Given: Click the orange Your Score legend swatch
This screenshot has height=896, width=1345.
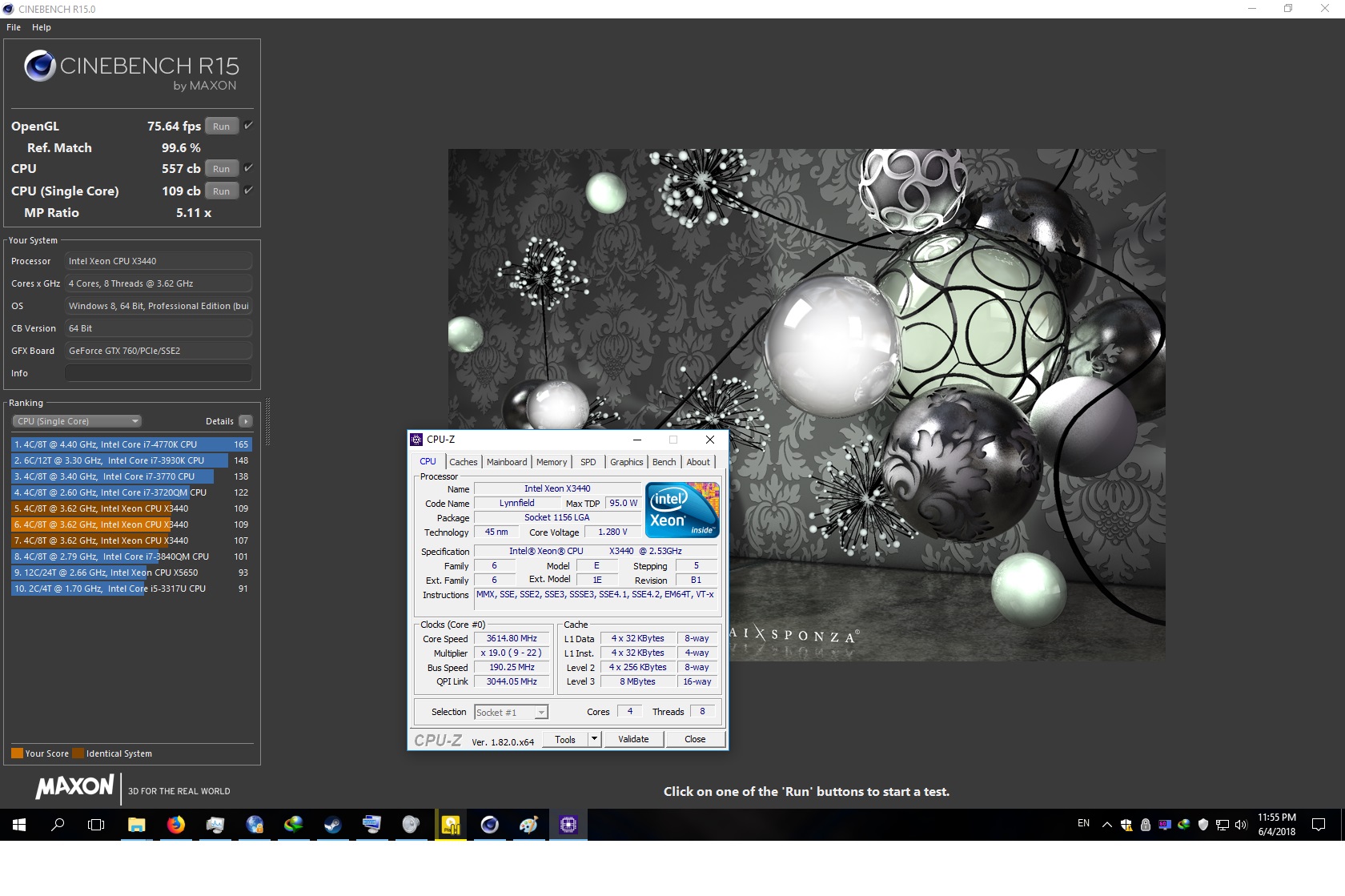Looking at the screenshot, I should coord(17,753).
